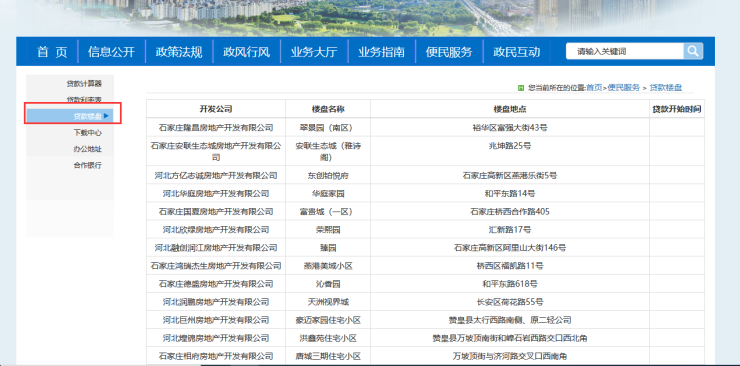Viewport: 740px width, 366px height.
Task: Click address 和平东路14号
Action: point(510,193)
